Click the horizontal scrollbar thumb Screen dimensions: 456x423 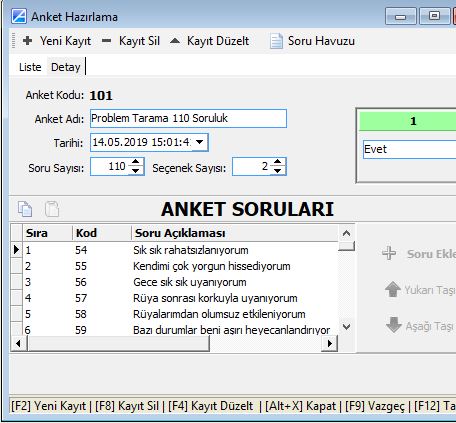point(118,343)
